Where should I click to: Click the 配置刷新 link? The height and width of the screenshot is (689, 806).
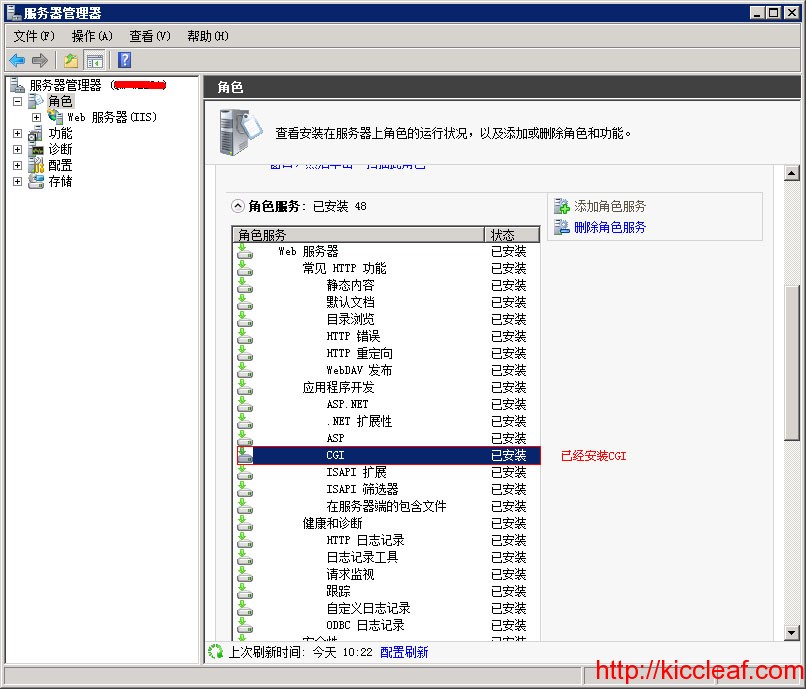[404, 652]
